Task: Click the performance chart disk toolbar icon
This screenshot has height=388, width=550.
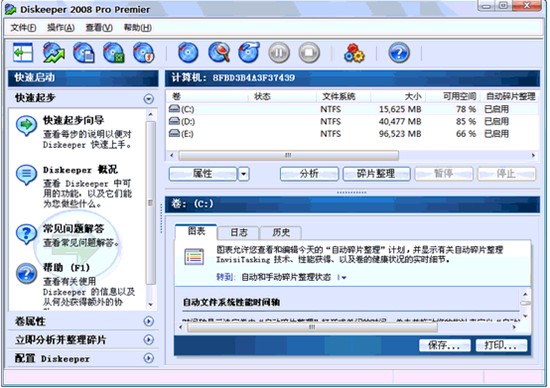Action: coord(54,53)
